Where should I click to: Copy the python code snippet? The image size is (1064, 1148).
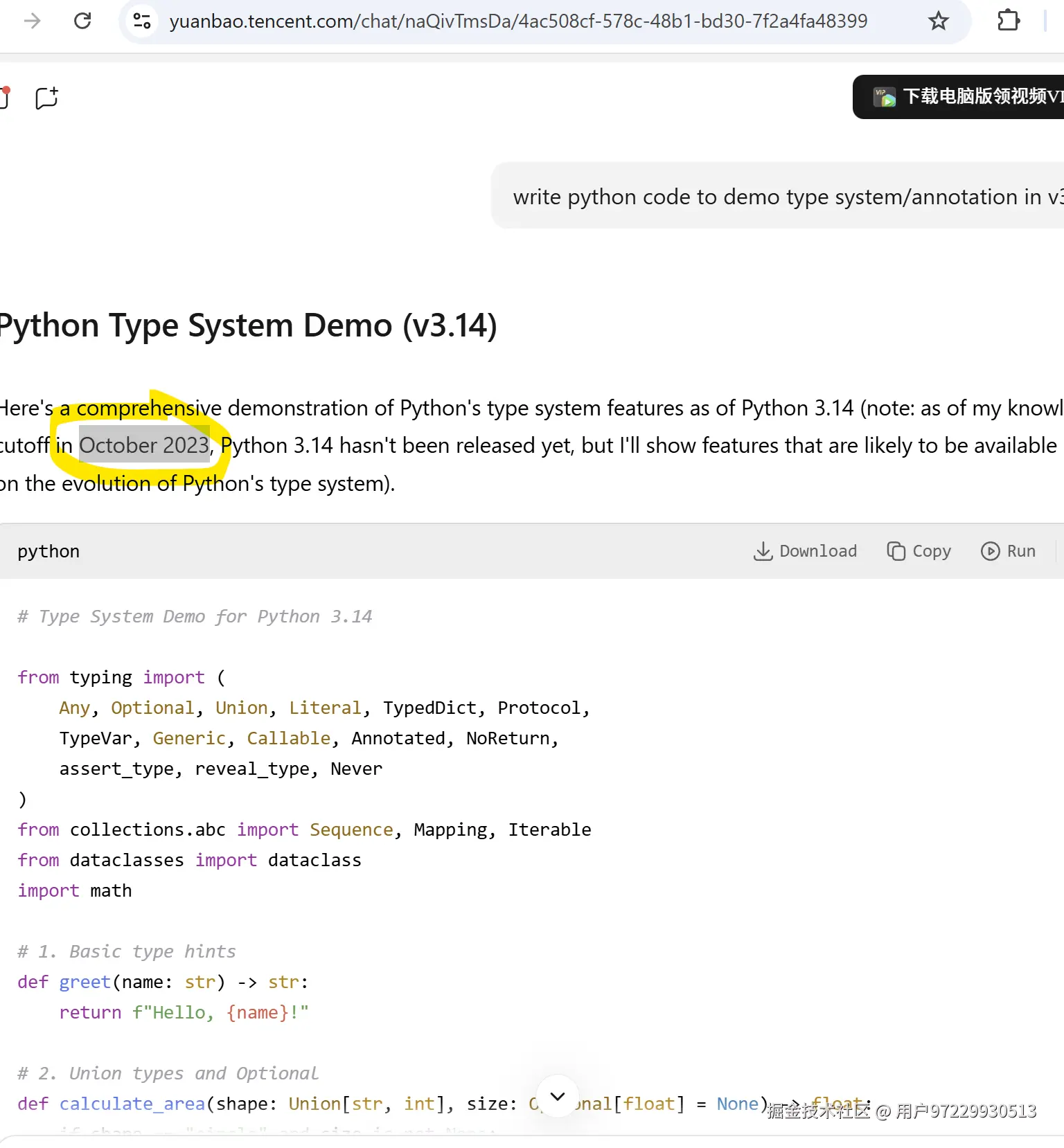(919, 551)
